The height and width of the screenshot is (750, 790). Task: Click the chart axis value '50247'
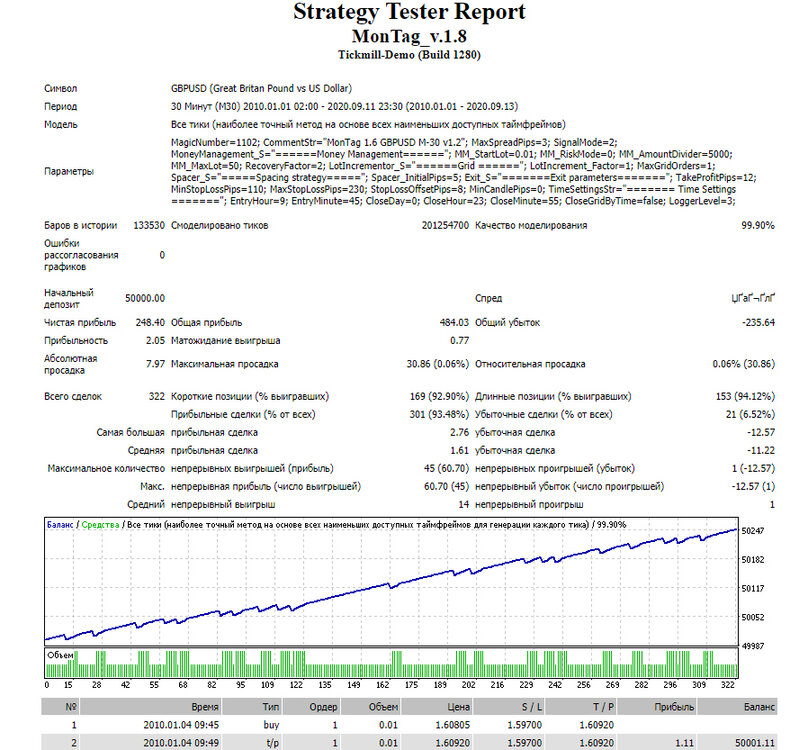(x=753, y=531)
